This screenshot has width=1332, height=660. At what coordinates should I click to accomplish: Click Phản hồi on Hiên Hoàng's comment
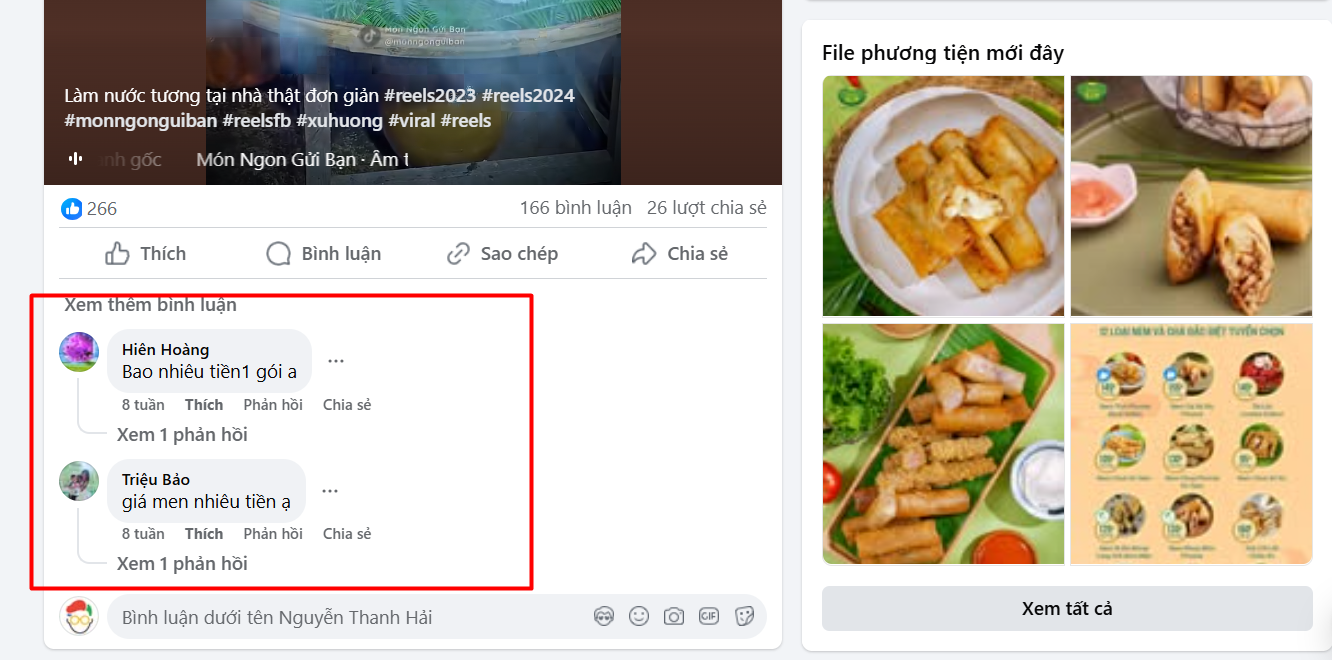(x=273, y=405)
